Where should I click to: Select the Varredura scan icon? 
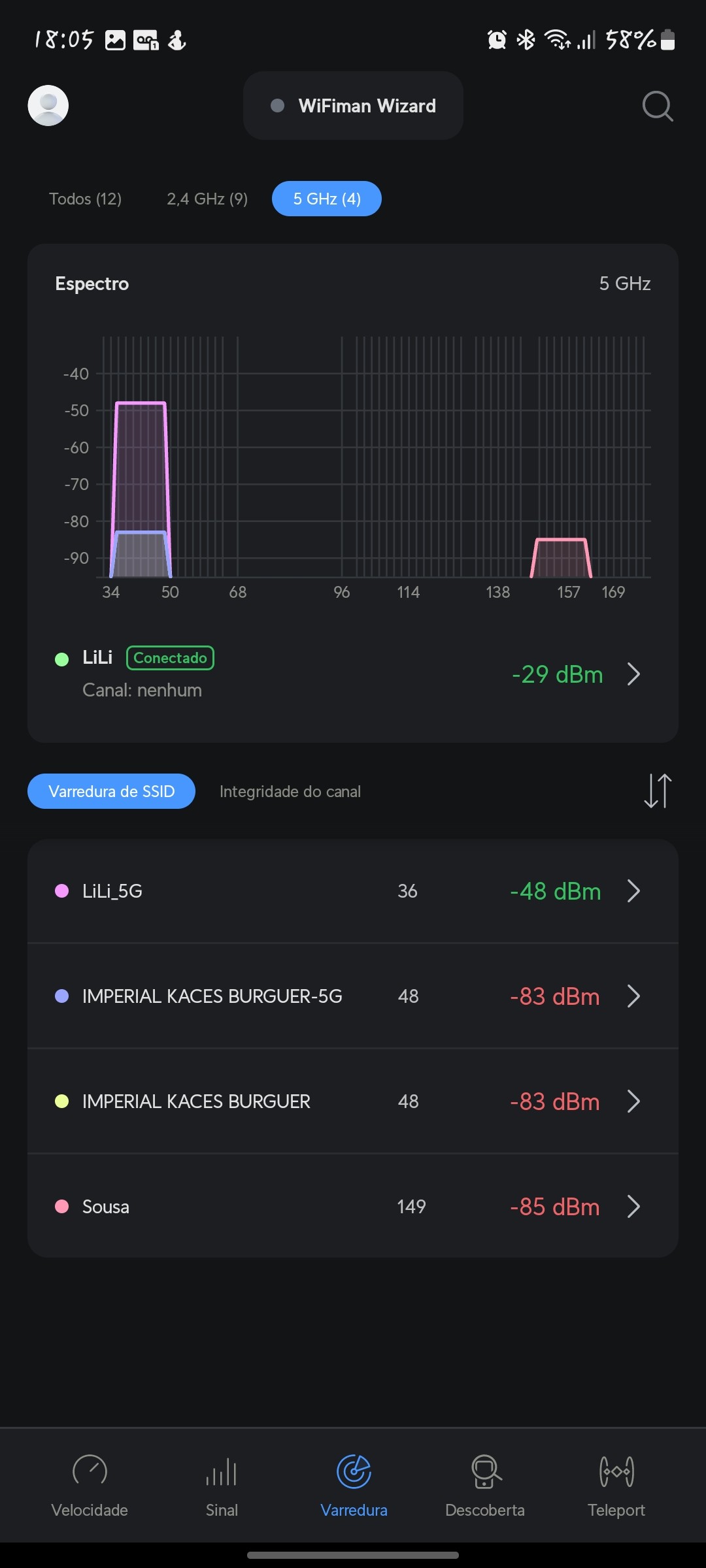(x=354, y=1473)
